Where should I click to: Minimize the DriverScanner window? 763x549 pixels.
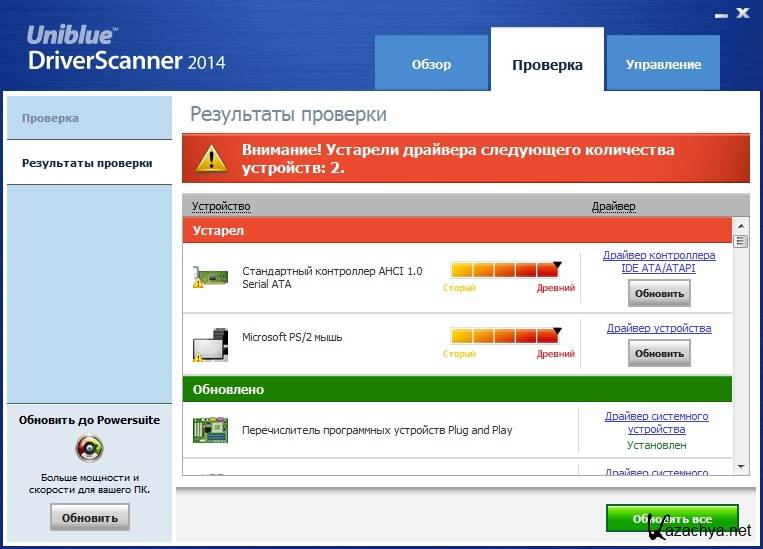719,14
